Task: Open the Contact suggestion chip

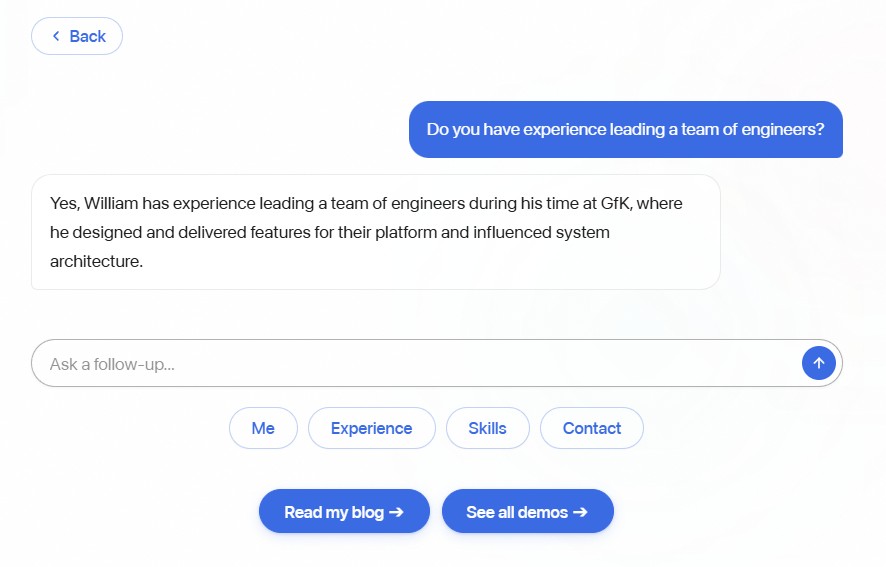Action: click(591, 428)
